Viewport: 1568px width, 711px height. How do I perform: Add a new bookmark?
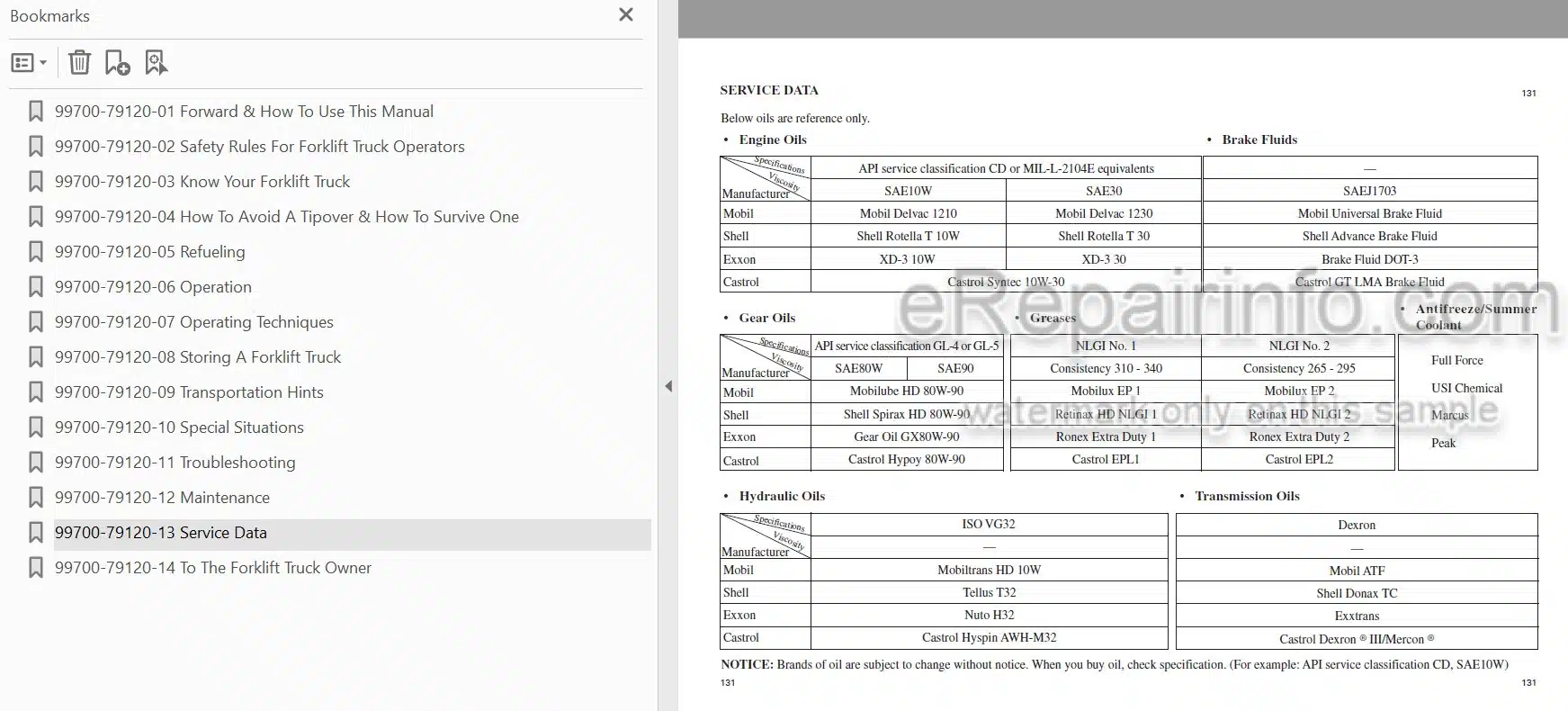(117, 62)
